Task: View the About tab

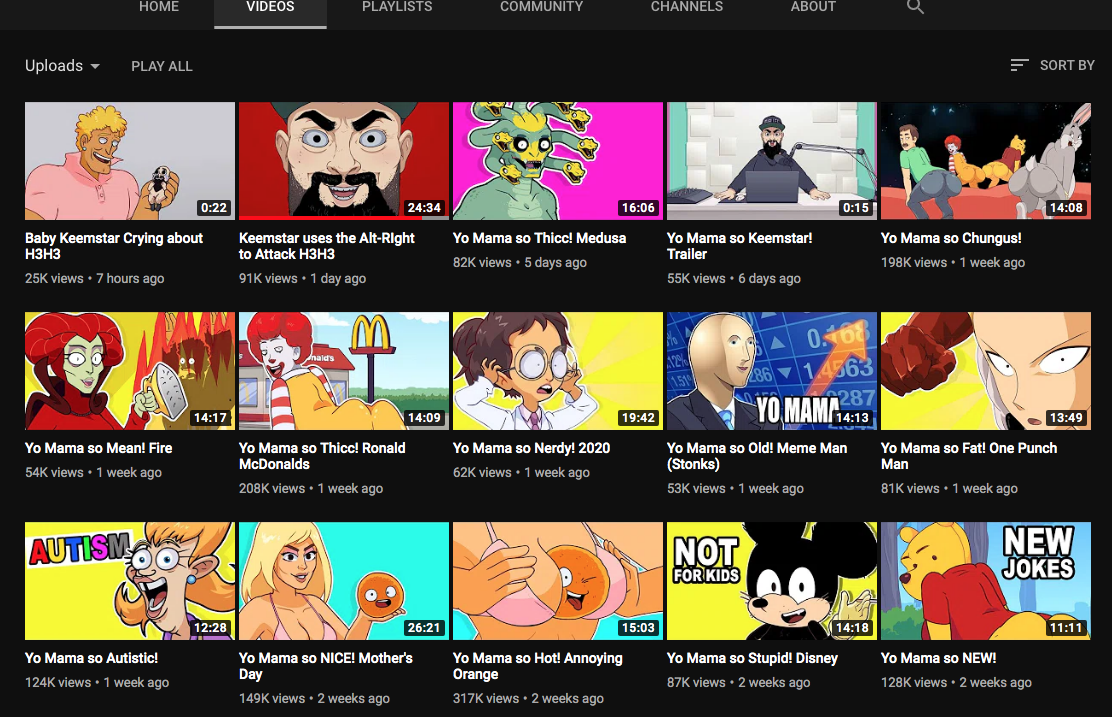Action: pyautogui.click(x=813, y=7)
